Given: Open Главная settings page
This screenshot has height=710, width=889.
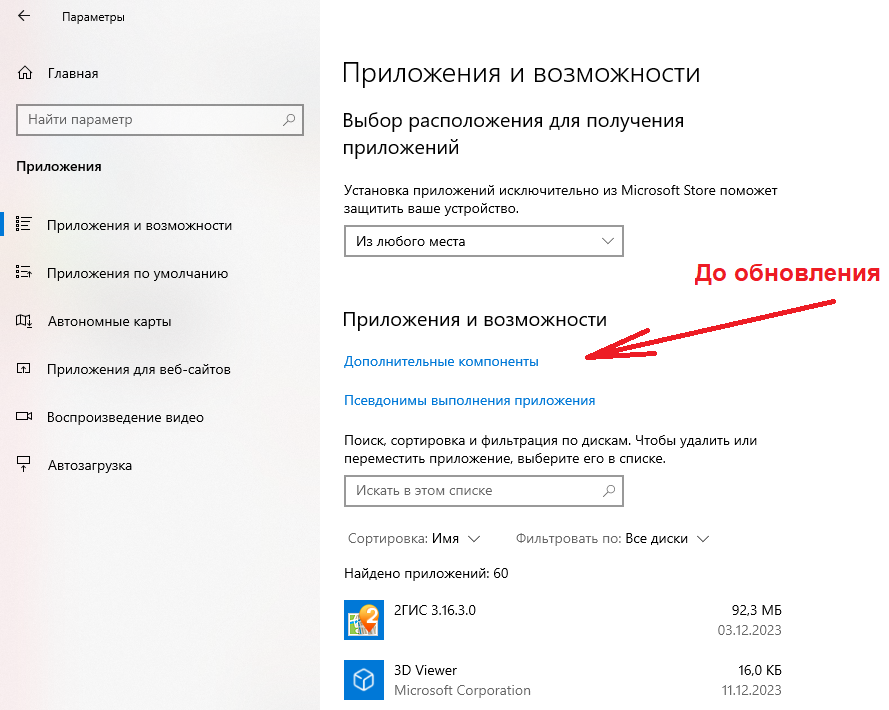Looking at the screenshot, I should click(x=73, y=73).
